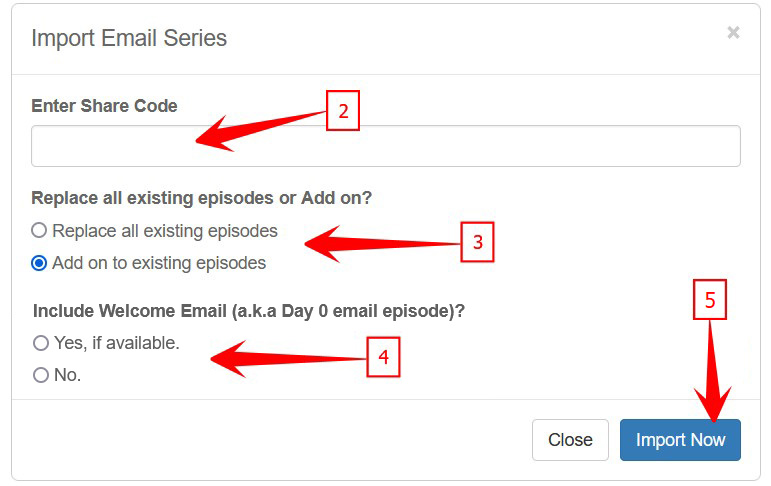Select the Replace all existing episodes radio button
Viewport: 771px width, 486px height.
[40, 231]
